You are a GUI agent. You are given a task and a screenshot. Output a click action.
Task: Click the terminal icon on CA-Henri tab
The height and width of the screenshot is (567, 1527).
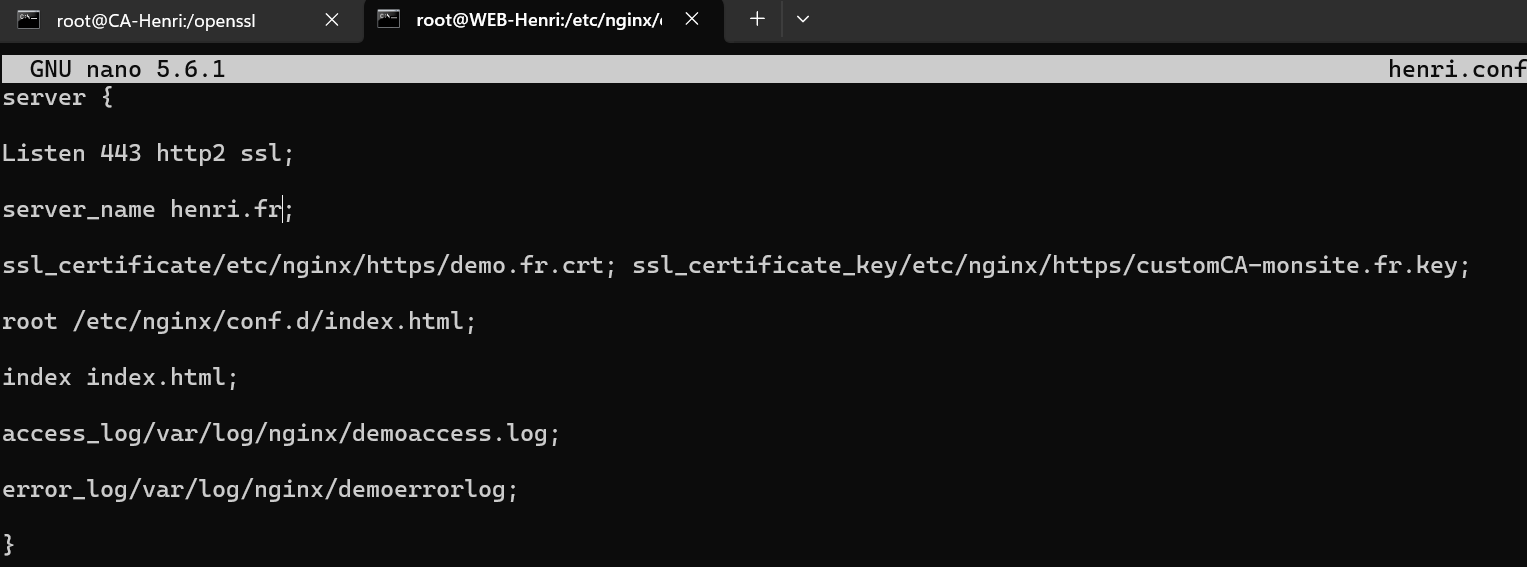pyautogui.click(x=29, y=20)
